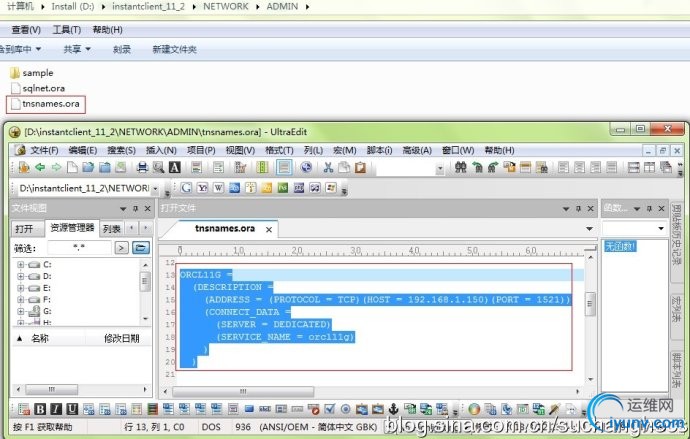Open the function list combo box dropdown

click(661, 228)
